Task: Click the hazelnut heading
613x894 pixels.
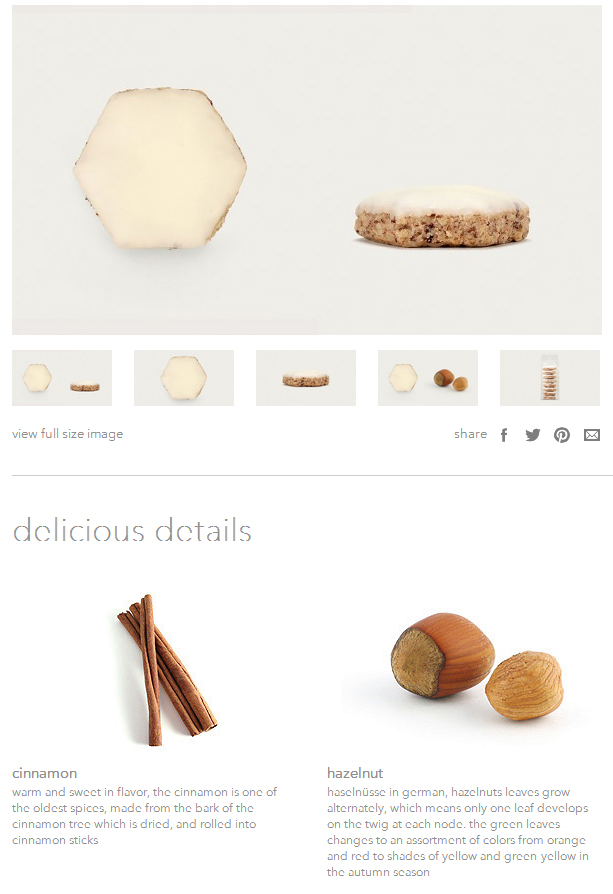Action: click(355, 774)
